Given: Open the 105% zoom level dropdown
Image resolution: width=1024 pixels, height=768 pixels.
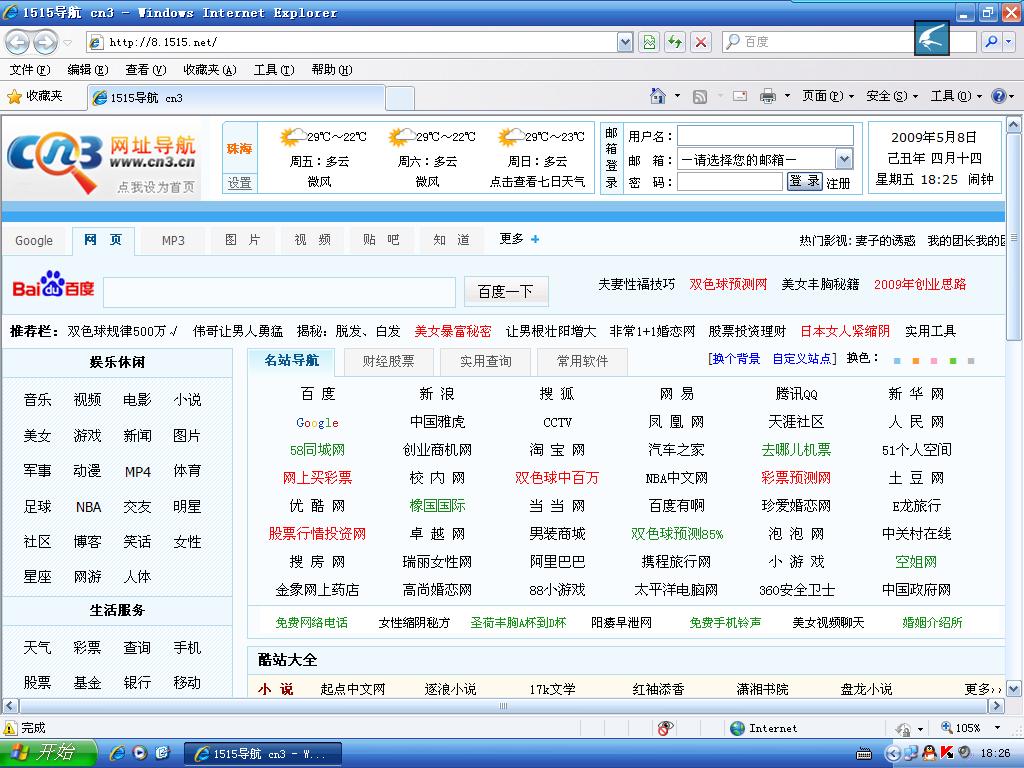Looking at the screenshot, I should [x=995, y=728].
